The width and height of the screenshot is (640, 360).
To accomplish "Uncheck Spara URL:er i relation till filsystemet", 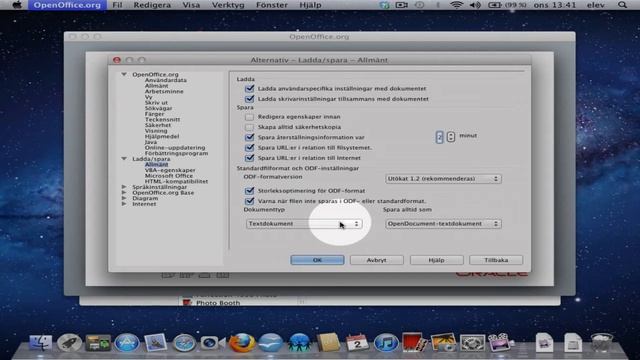I will pos(249,147).
